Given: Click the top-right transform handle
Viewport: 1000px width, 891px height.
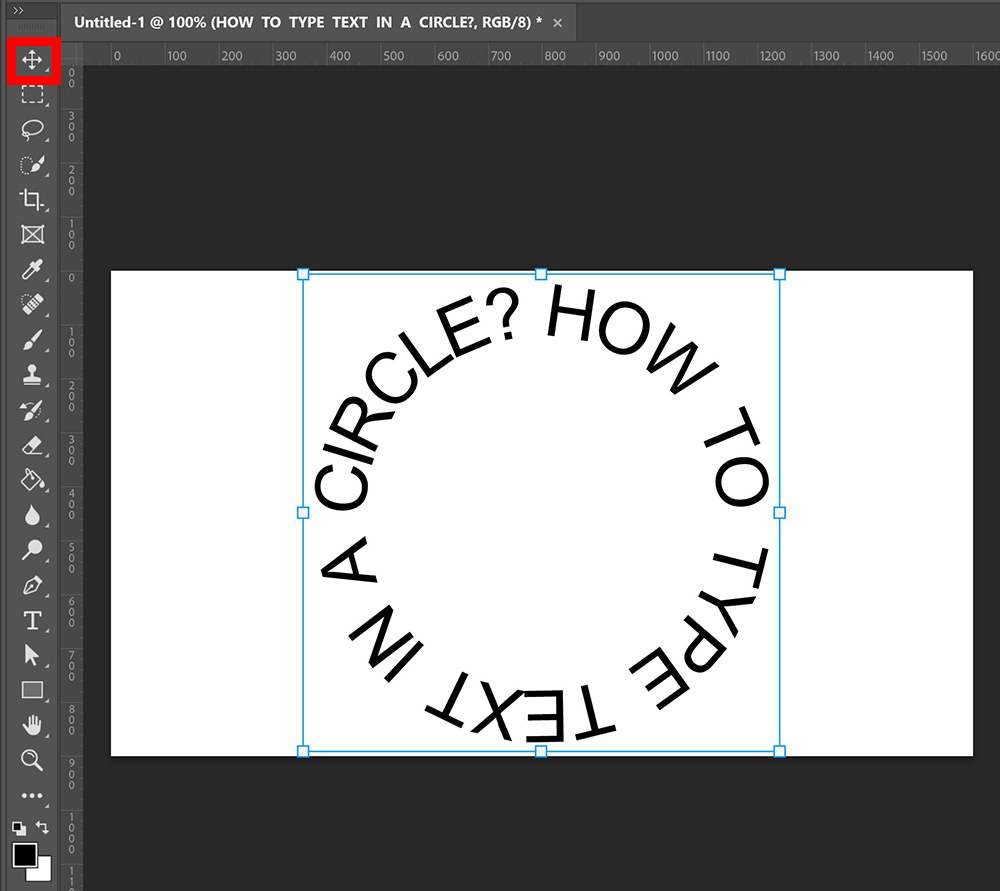Looking at the screenshot, I should [x=779, y=274].
